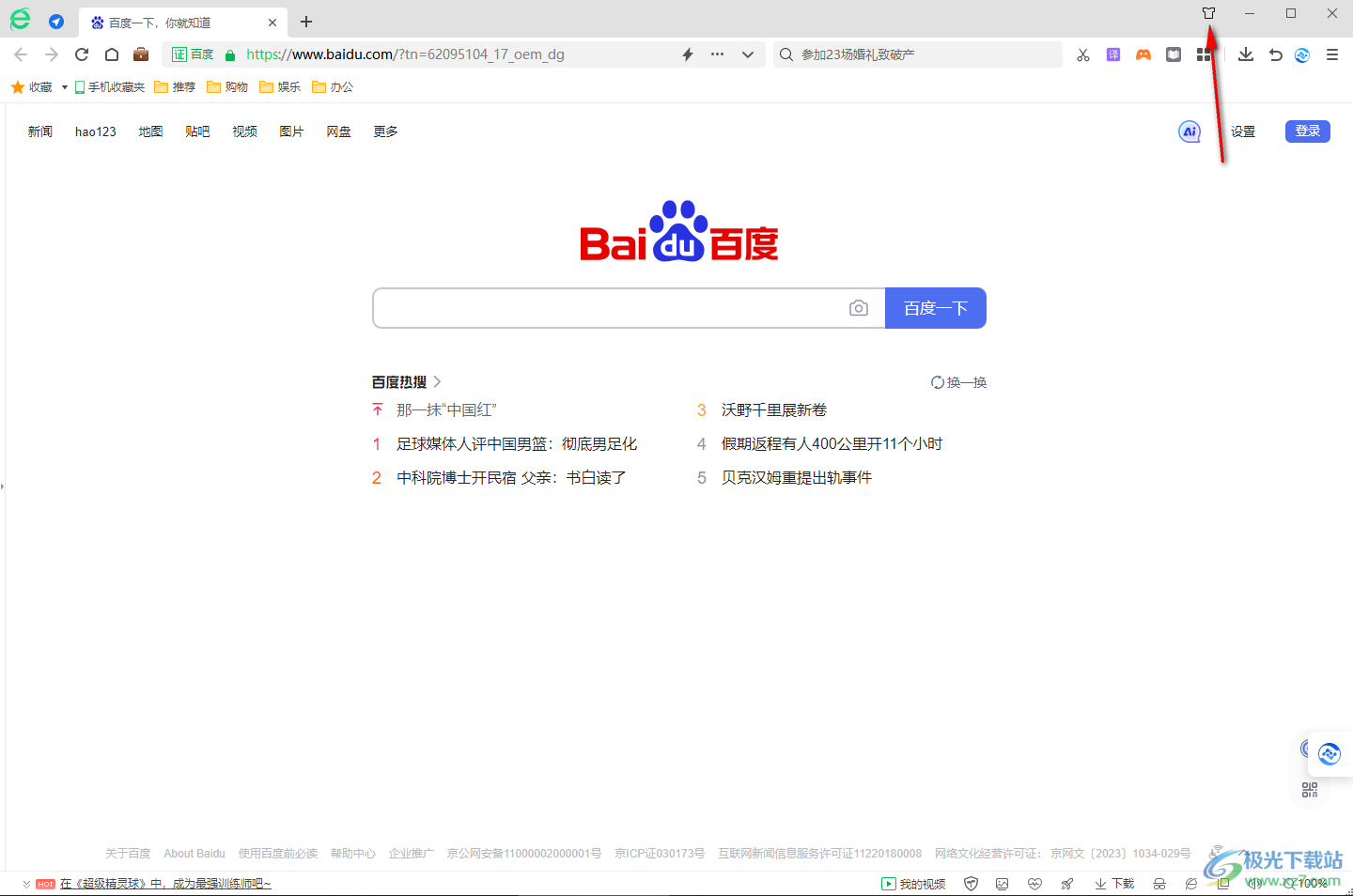Click the screenshot scissors icon

pyautogui.click(x=1083, y=54)
